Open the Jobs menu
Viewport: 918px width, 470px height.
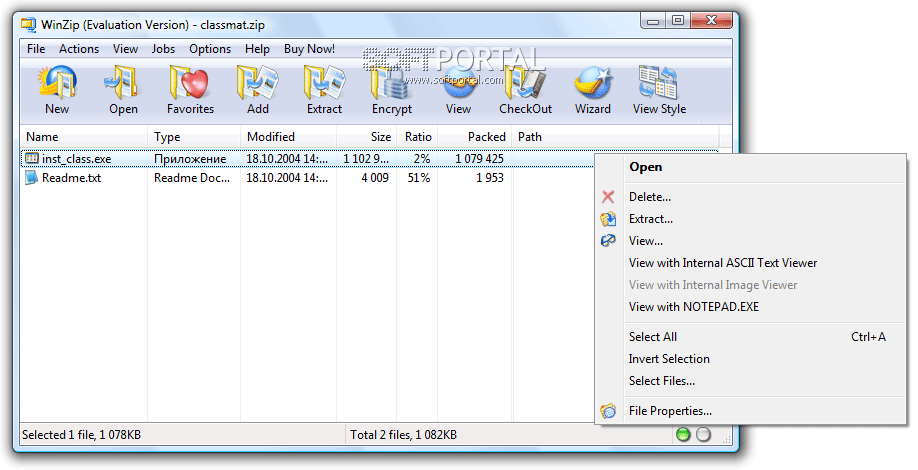pyautogui.click(x=163, y=49)
